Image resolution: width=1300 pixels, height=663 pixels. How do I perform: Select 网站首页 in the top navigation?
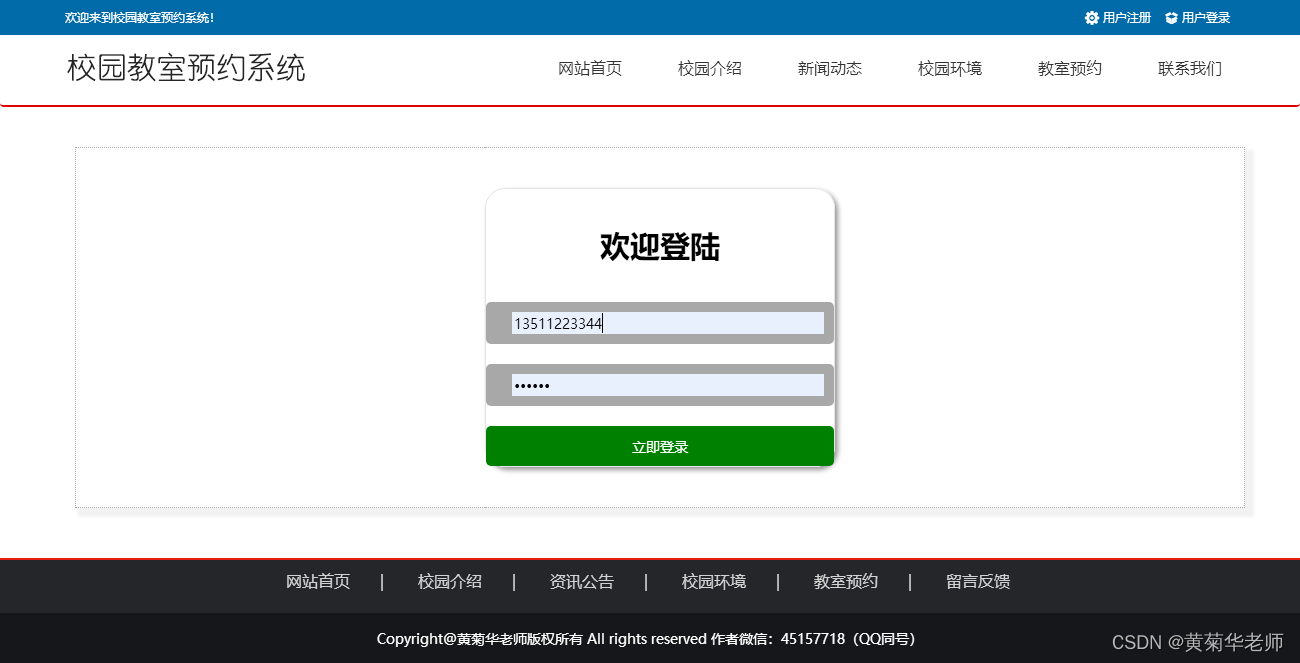point(590,68)
